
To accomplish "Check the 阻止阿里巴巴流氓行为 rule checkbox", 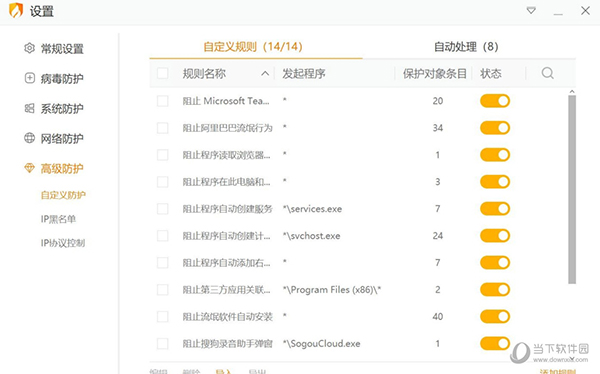I will (x=163, y=128).
